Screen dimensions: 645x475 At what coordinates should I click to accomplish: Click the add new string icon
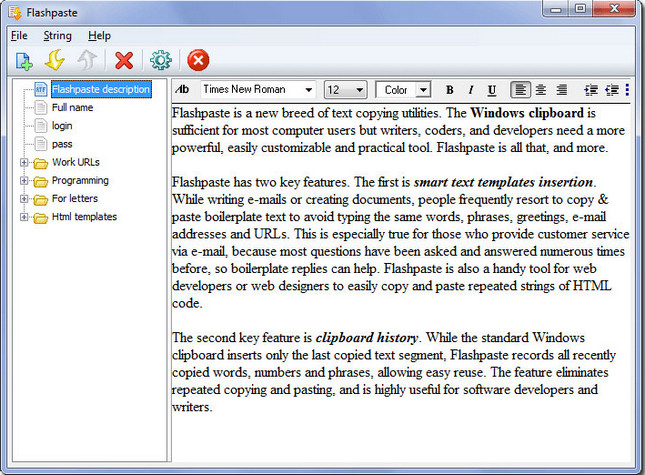point(24,61)
